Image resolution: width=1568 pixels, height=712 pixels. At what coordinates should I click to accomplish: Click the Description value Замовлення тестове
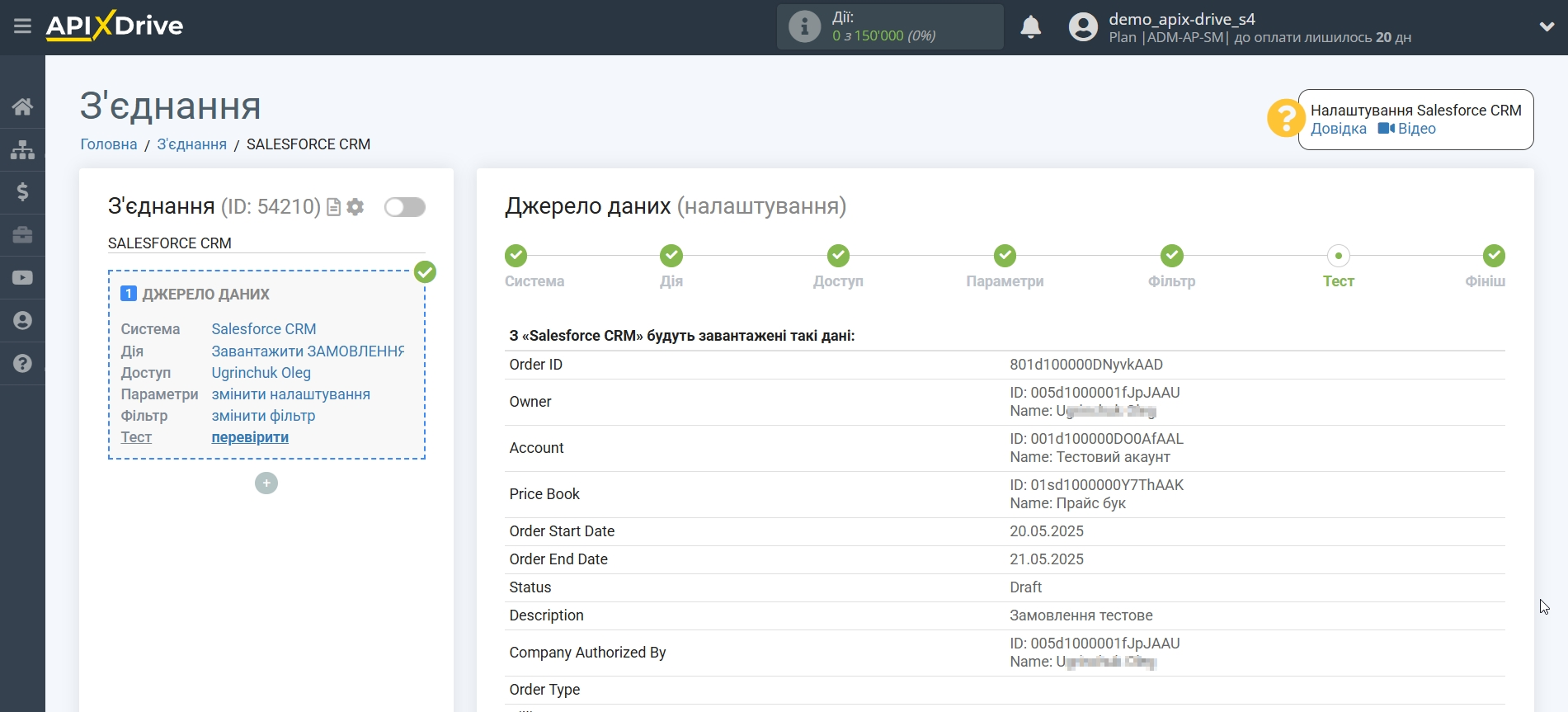coord(1081,615)
